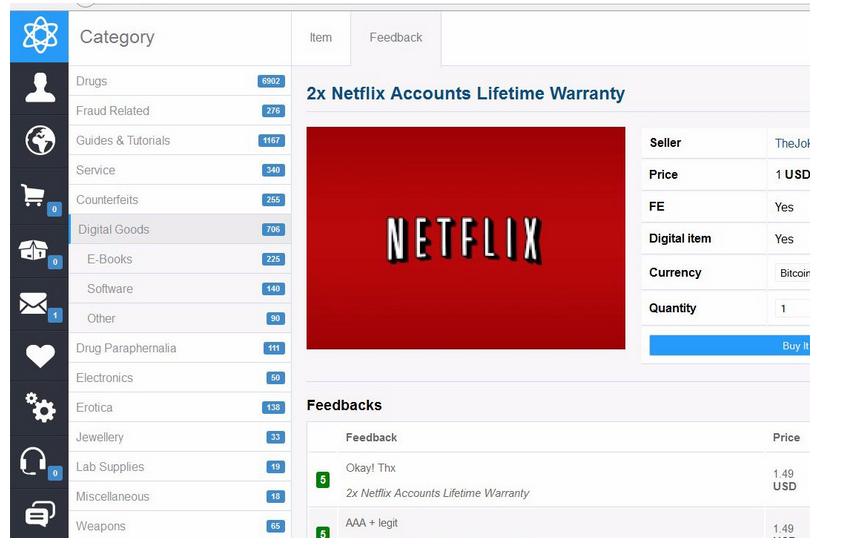Switch to the Item tab

pyautogui.click(x=321, y=38)
